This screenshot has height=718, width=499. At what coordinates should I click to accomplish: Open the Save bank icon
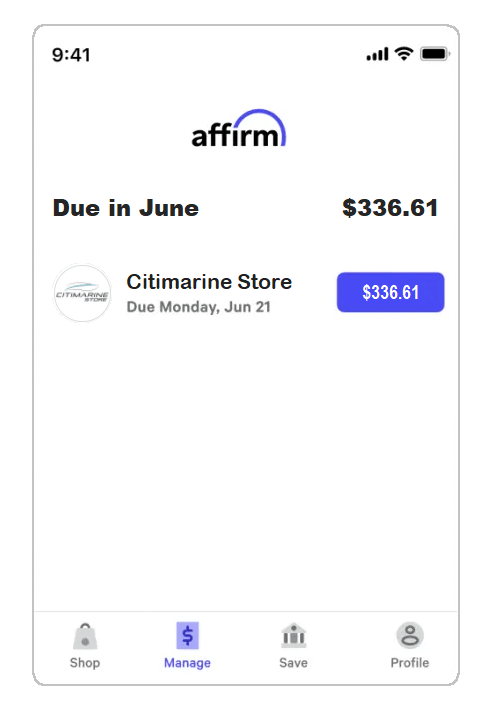[x=293, y=636]
